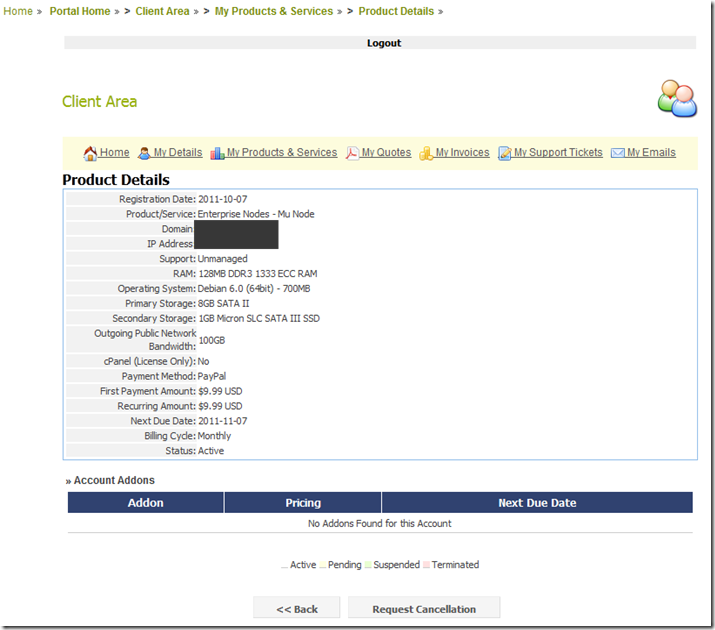Click Home in the breadcrumb trail
The width and height of the screenshot is (715, 630).
(18, 11)
